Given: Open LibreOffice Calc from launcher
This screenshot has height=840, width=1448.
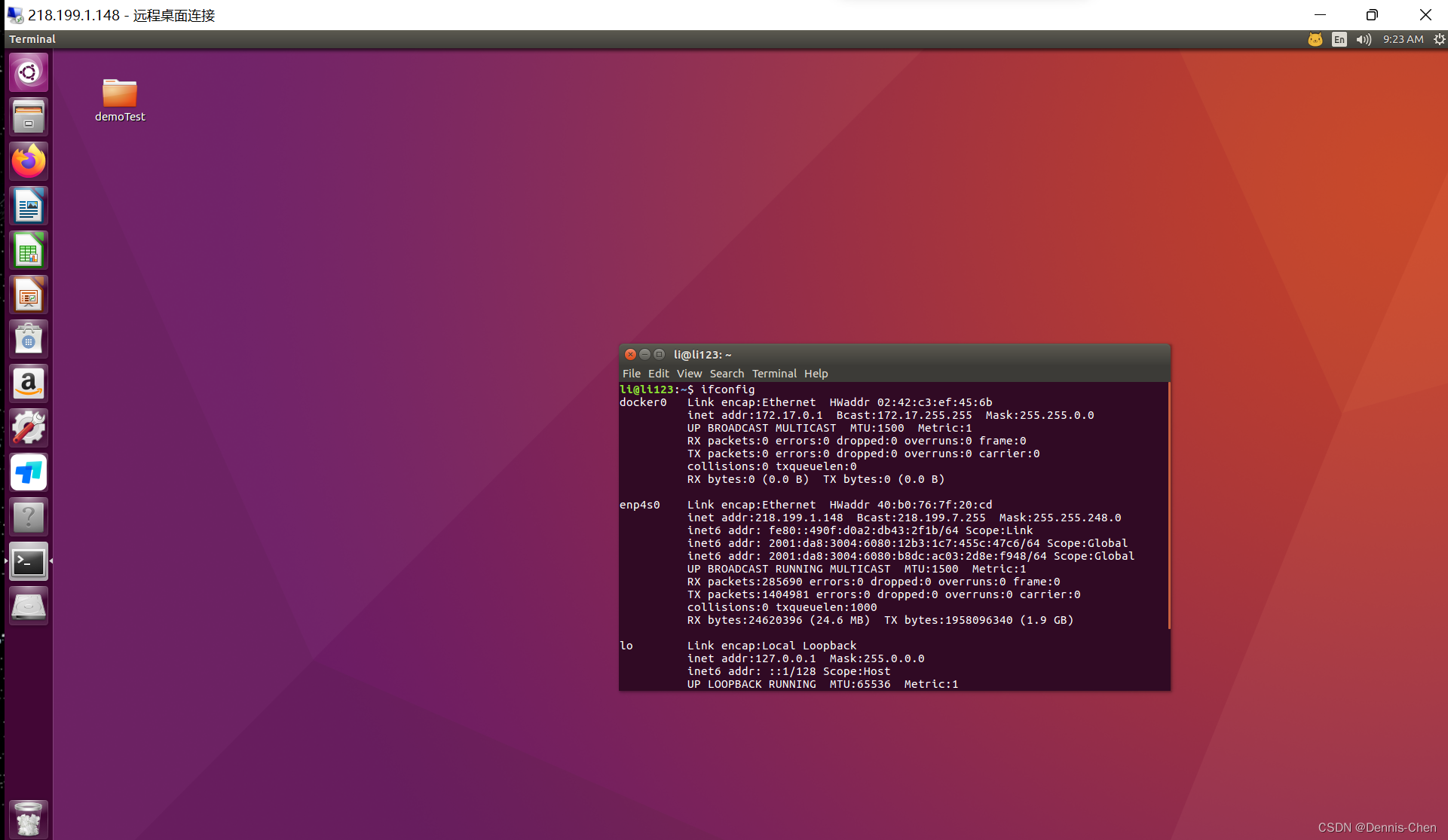Looking at the screenshot, I should tap(29, 250).
